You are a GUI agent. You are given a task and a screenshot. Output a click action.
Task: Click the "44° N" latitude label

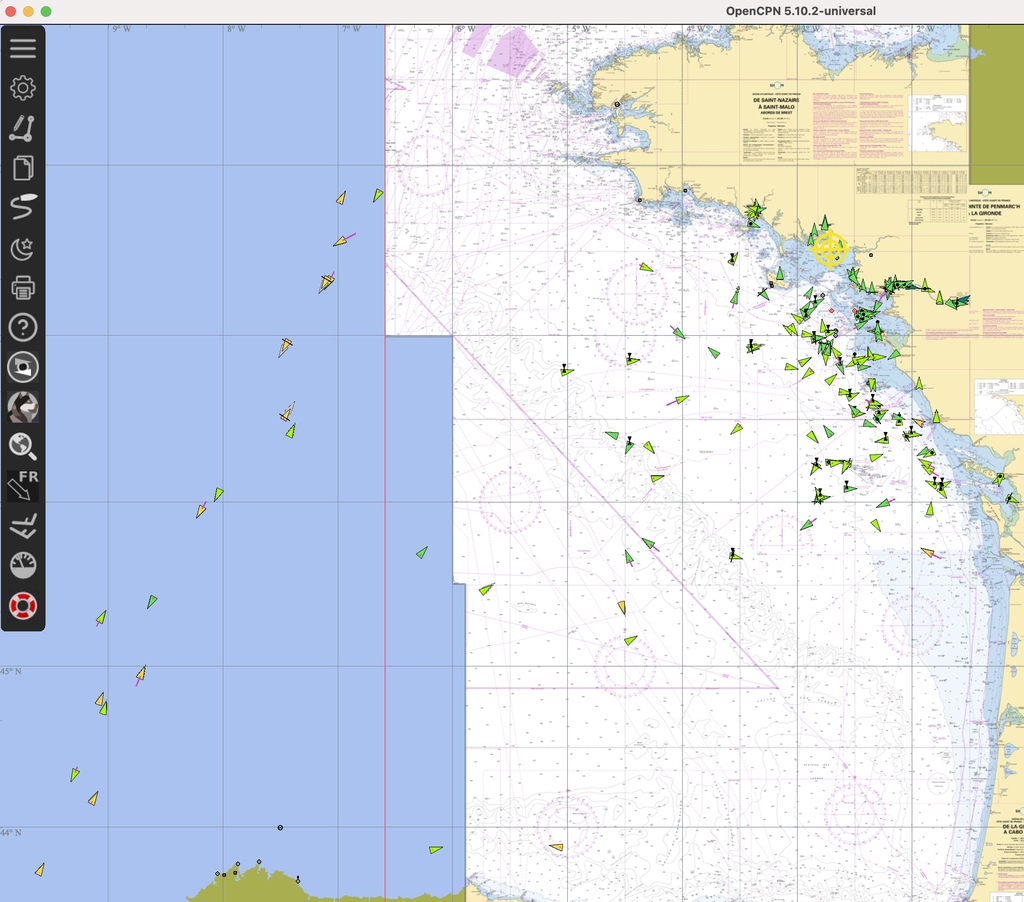tap(11, 833)
